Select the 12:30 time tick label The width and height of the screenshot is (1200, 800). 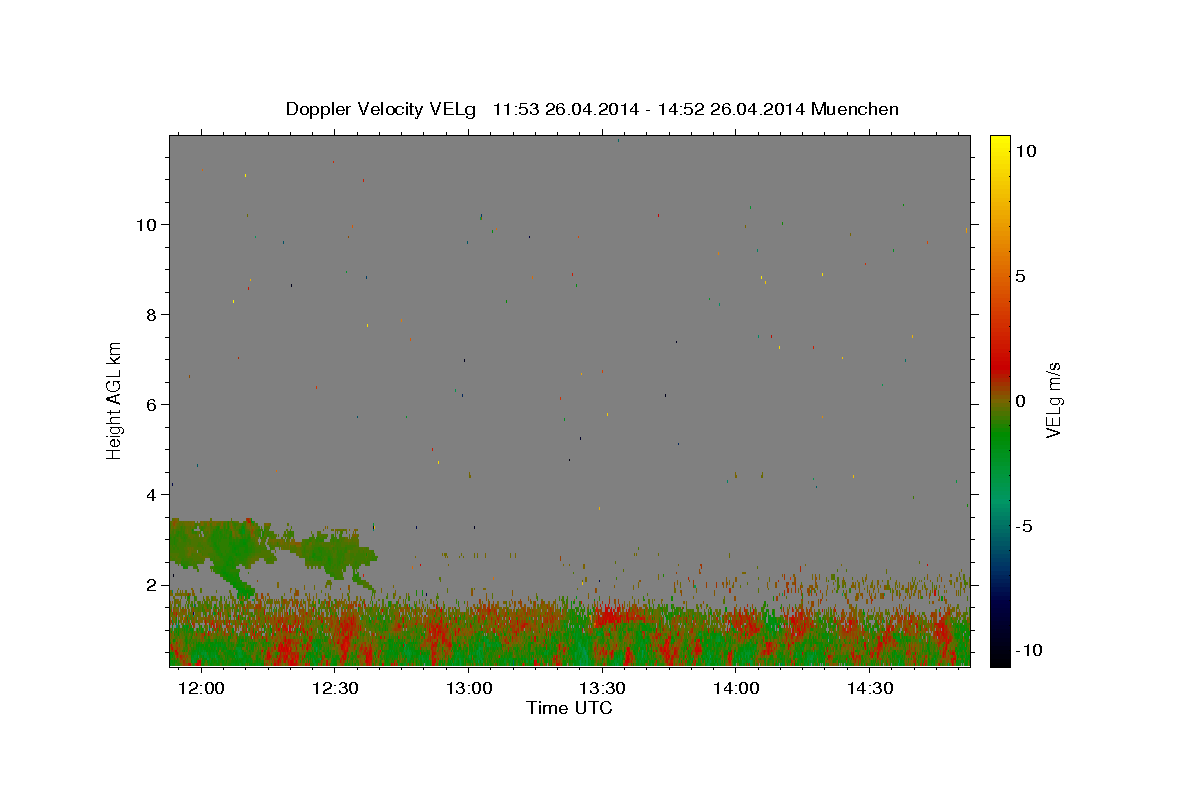click(335, 688)
